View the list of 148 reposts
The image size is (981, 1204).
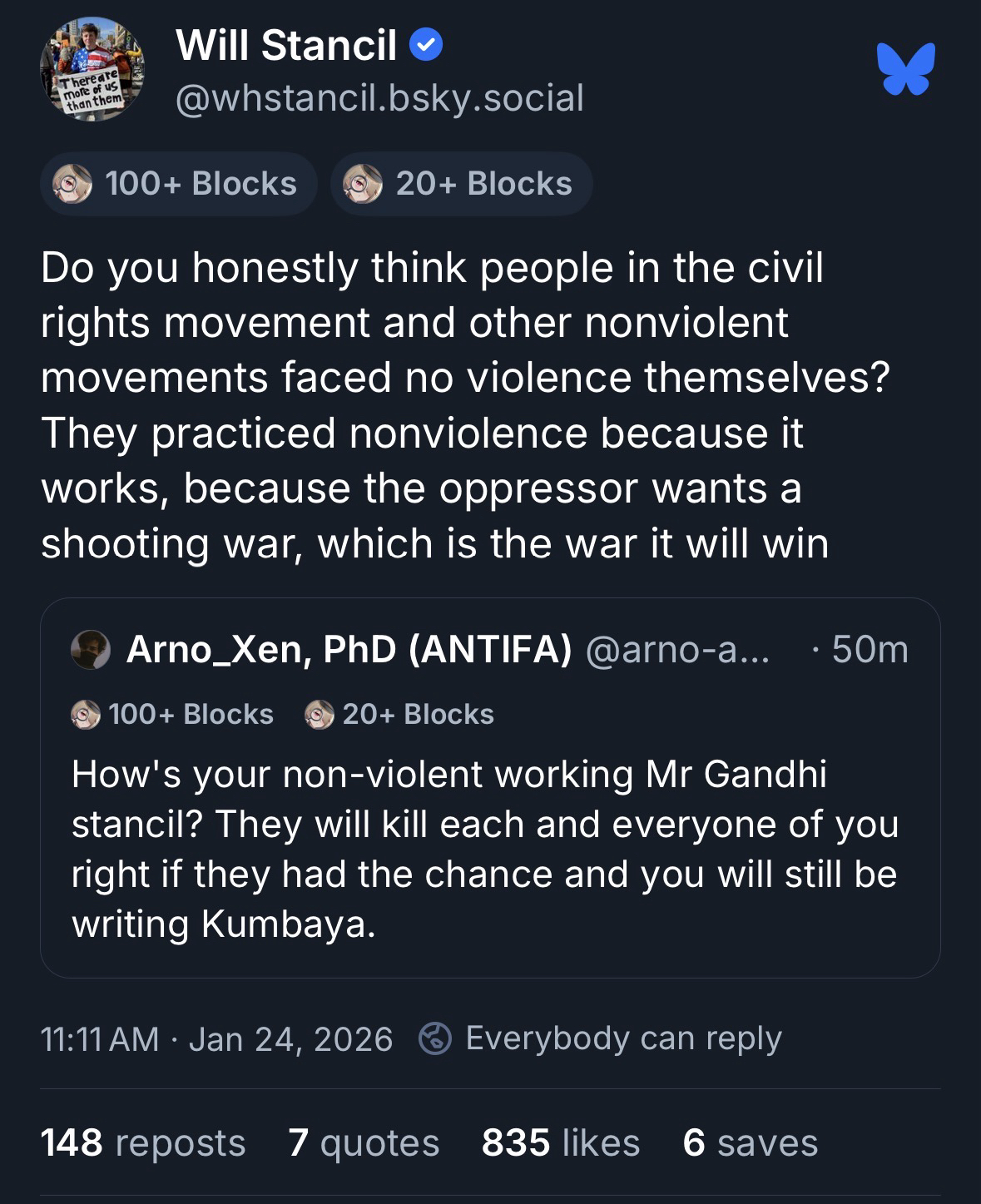[x=143, y=1142]
